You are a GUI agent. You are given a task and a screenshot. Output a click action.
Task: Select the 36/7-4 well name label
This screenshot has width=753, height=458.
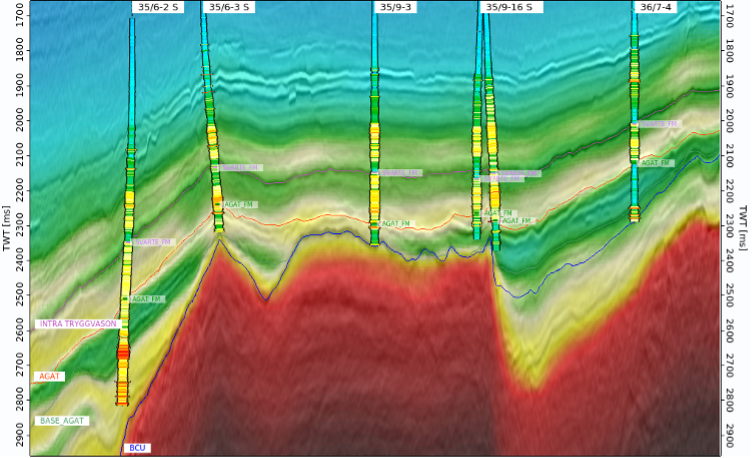[x=656, y=7]
